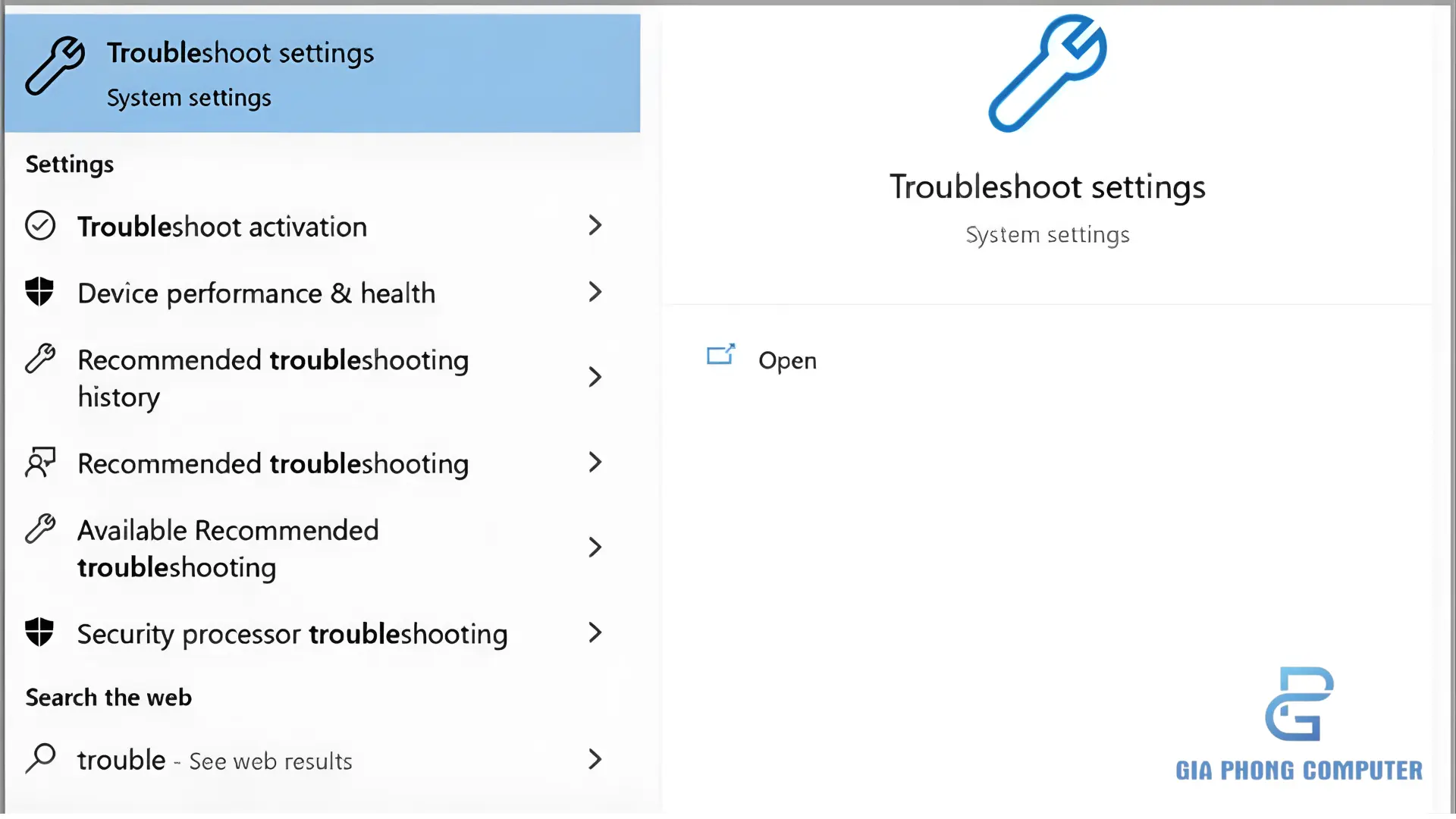This screenshot has width=1456, height=819.
Task: Expand Device performance & health options
Action: click(x=596, y=292)
